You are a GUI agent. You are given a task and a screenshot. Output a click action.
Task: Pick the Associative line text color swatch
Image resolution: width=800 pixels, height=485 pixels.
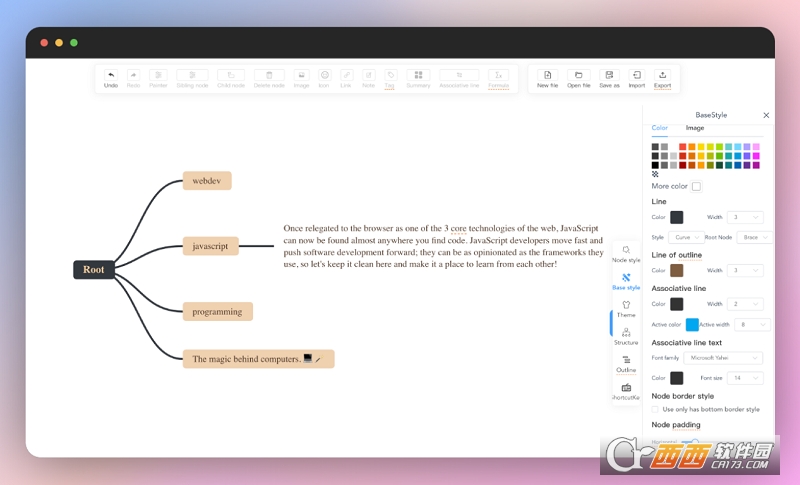(677, 378)
